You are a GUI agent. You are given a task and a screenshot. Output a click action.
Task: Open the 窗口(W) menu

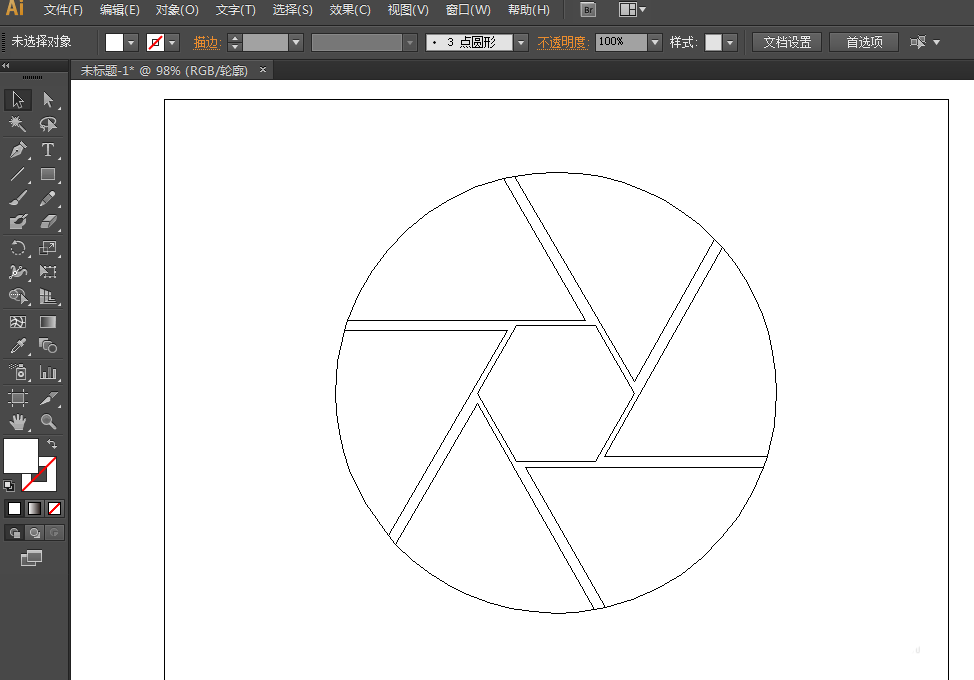coord(468,10)
